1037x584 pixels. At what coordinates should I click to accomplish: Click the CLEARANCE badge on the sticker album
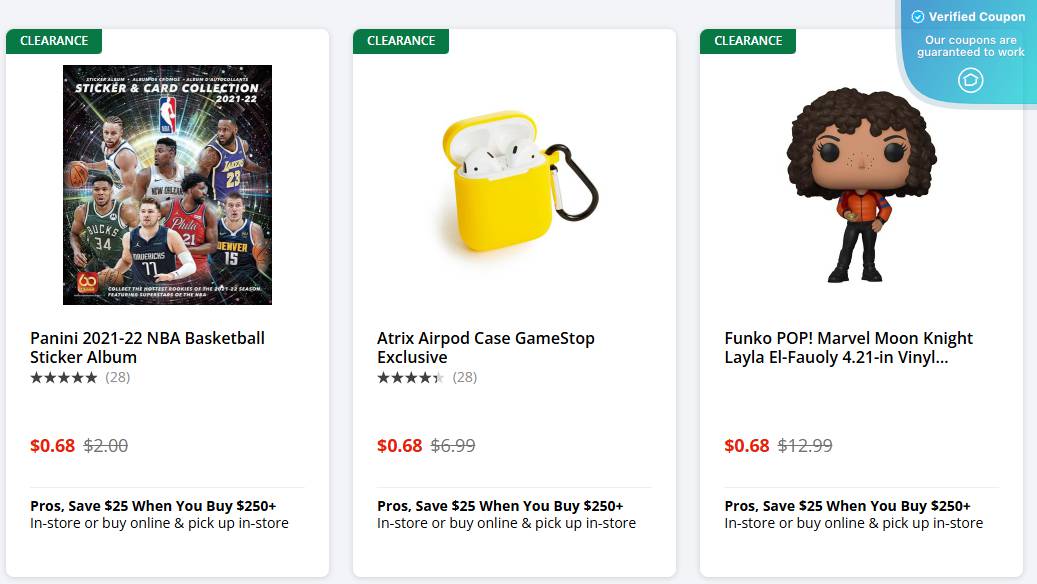(x=55, y=41)
